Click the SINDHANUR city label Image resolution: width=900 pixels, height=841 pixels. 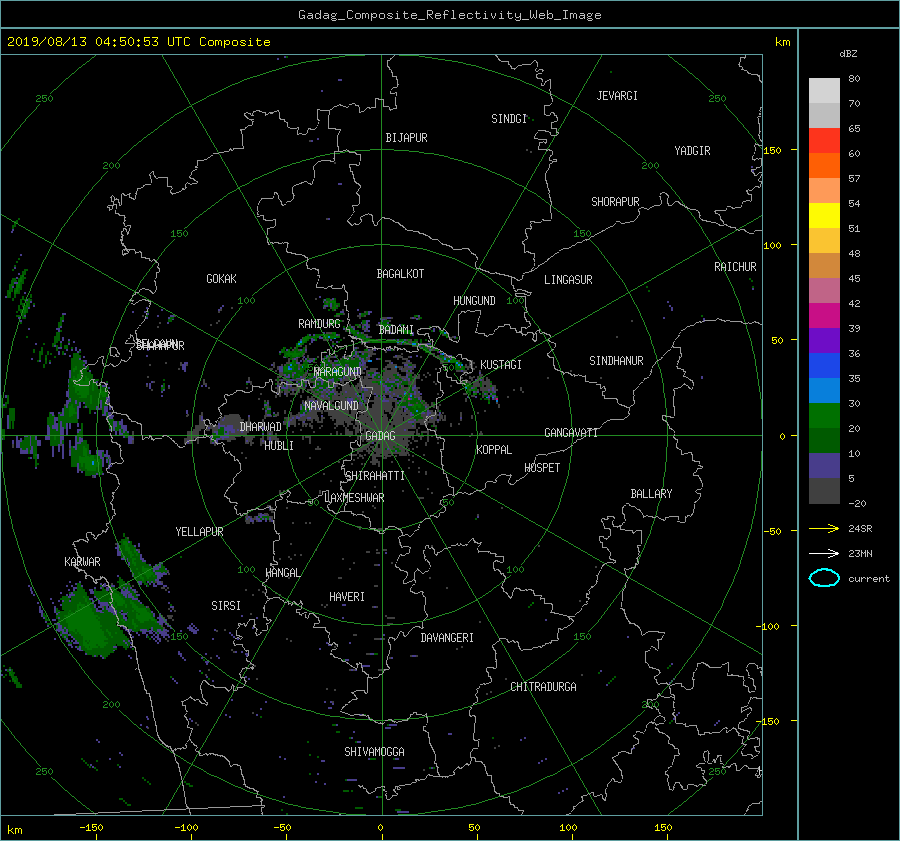coord(616,361)
